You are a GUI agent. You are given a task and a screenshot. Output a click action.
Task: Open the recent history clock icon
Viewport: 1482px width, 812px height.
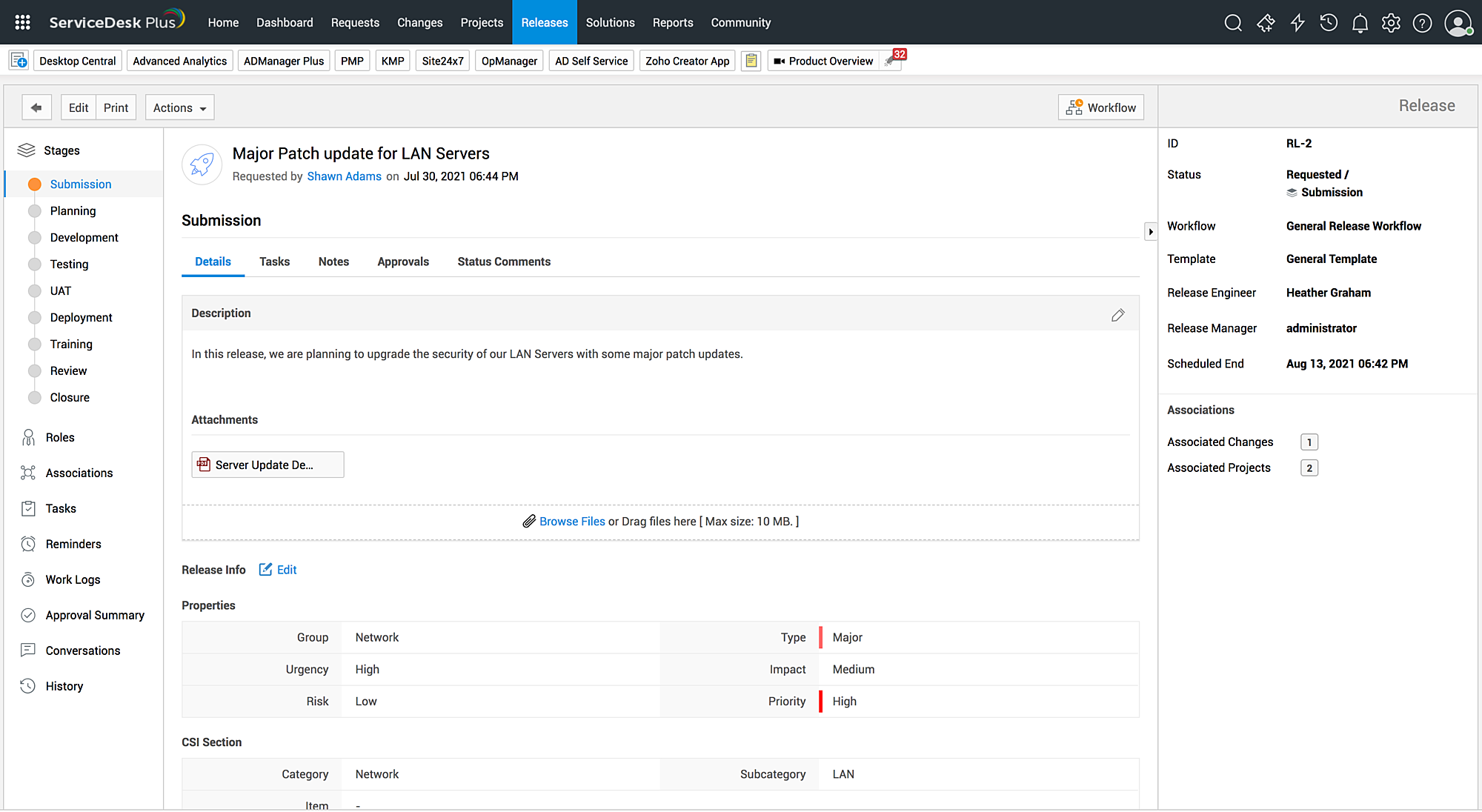click(x=1329, y=23)
